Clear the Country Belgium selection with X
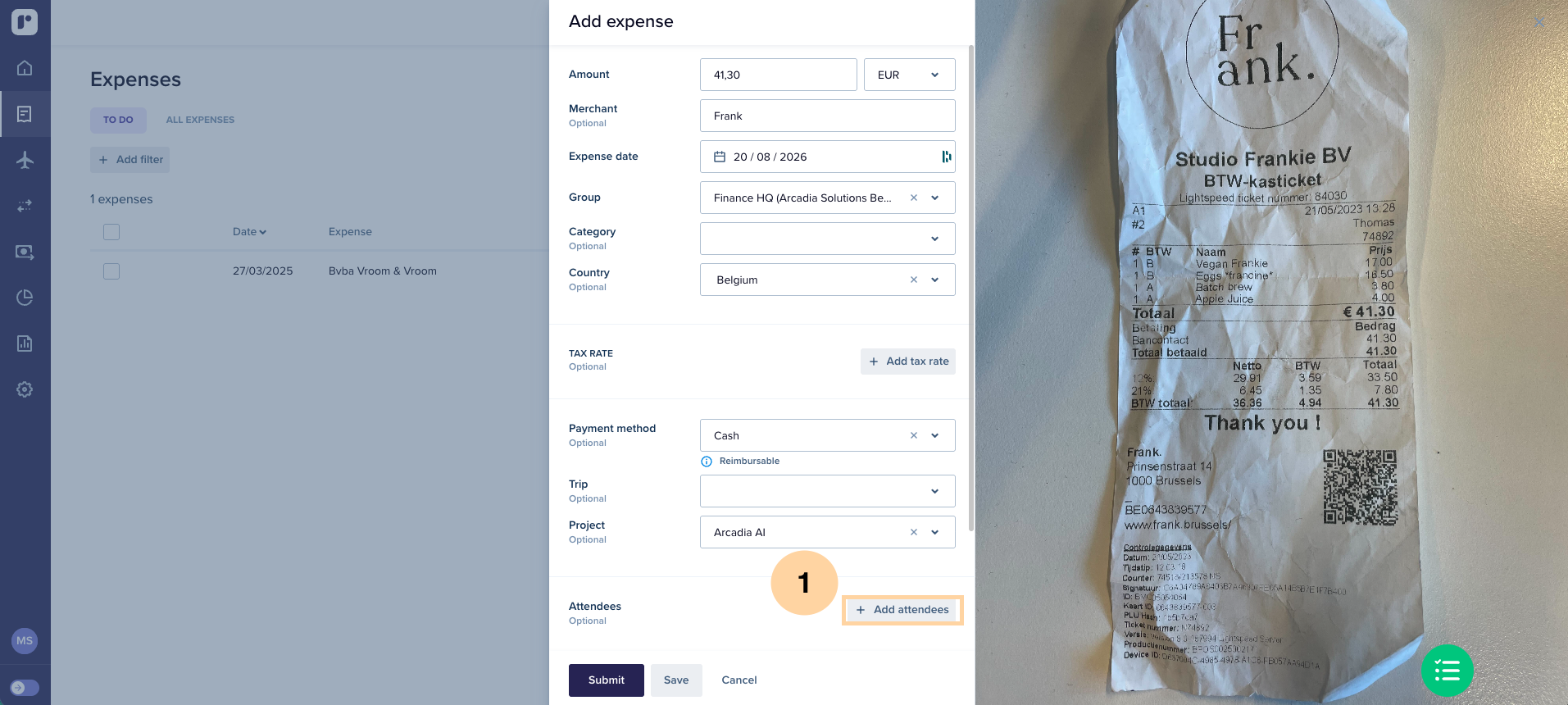1568x705 pixels. coord(913,280)
